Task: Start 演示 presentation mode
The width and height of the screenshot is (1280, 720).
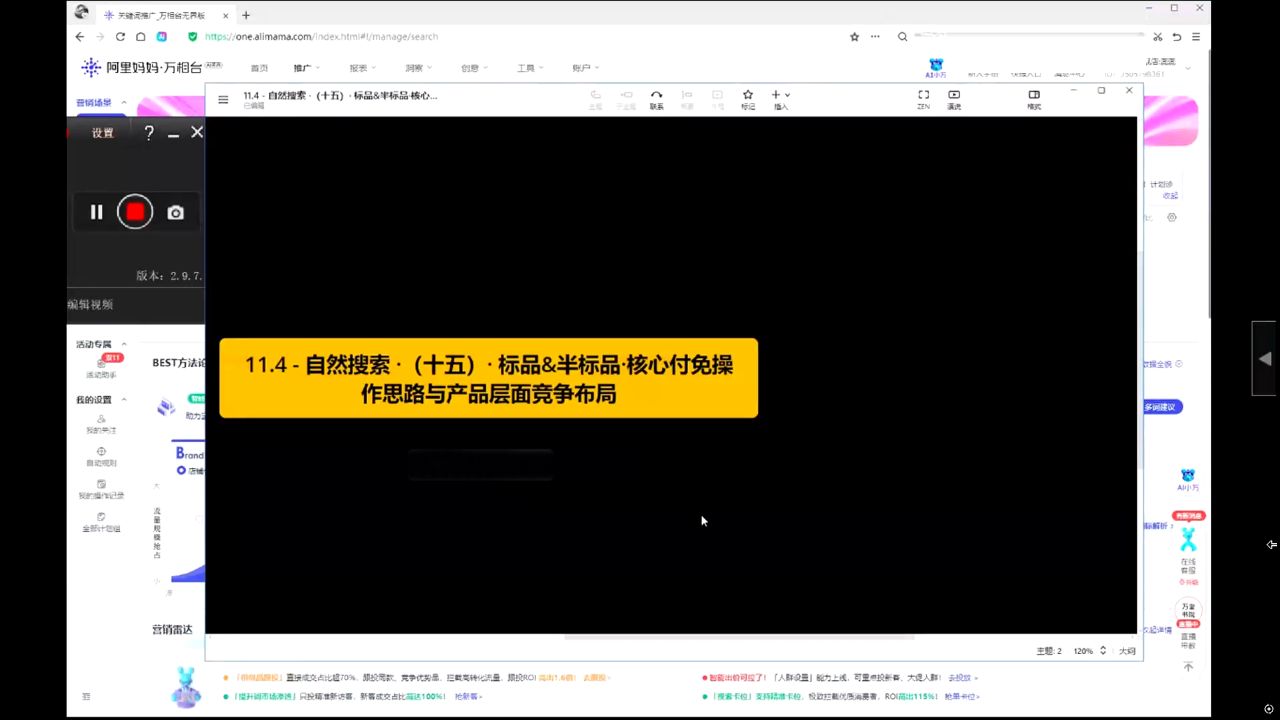Action: tap(954, 99)
